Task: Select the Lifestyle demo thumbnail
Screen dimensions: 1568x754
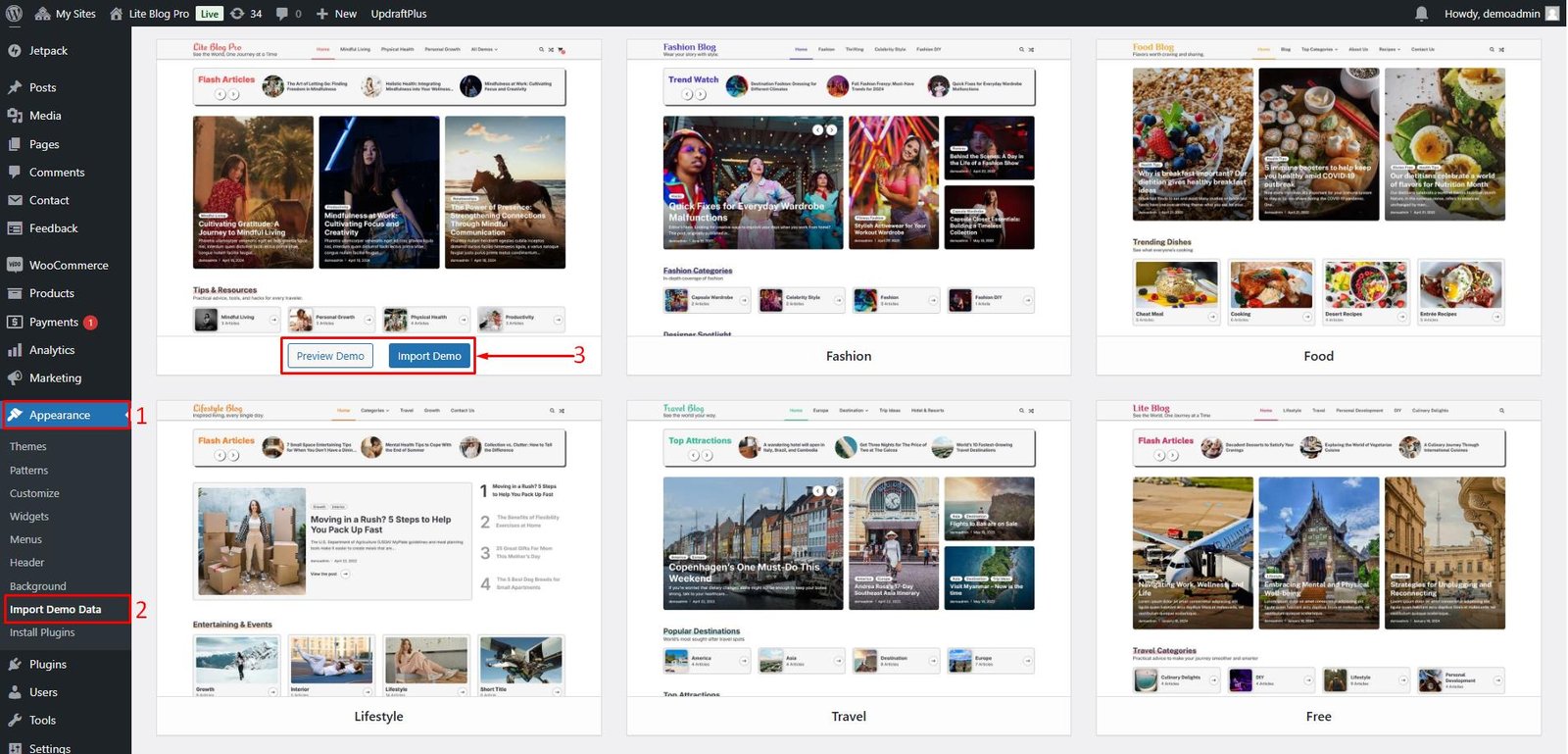Action: click(379, 548)
